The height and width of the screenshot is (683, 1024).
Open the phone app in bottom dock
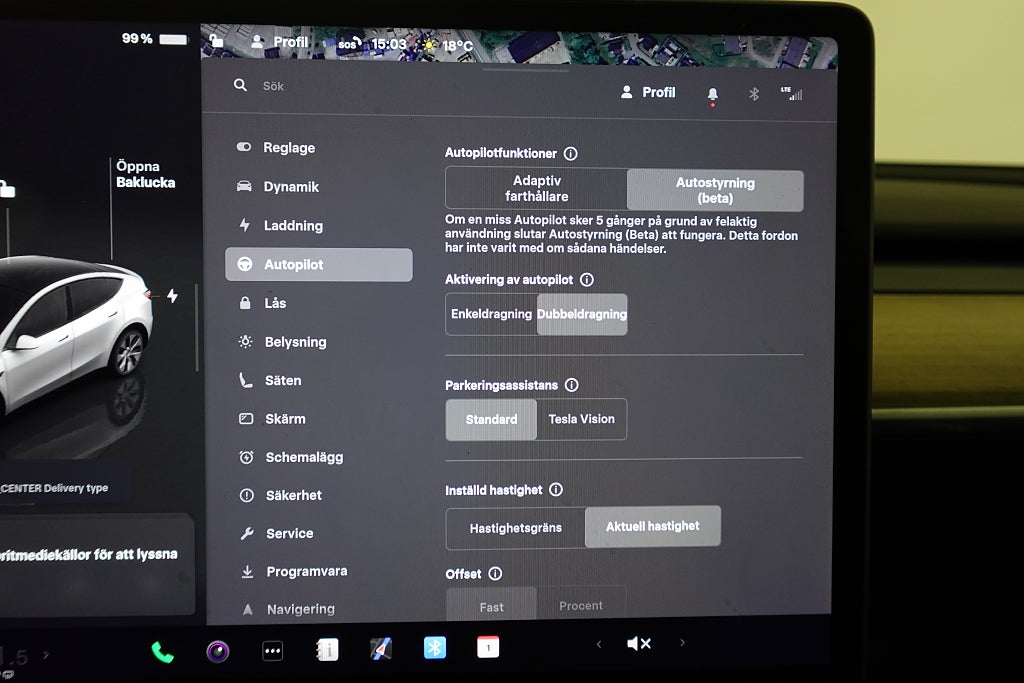[162, 652]
